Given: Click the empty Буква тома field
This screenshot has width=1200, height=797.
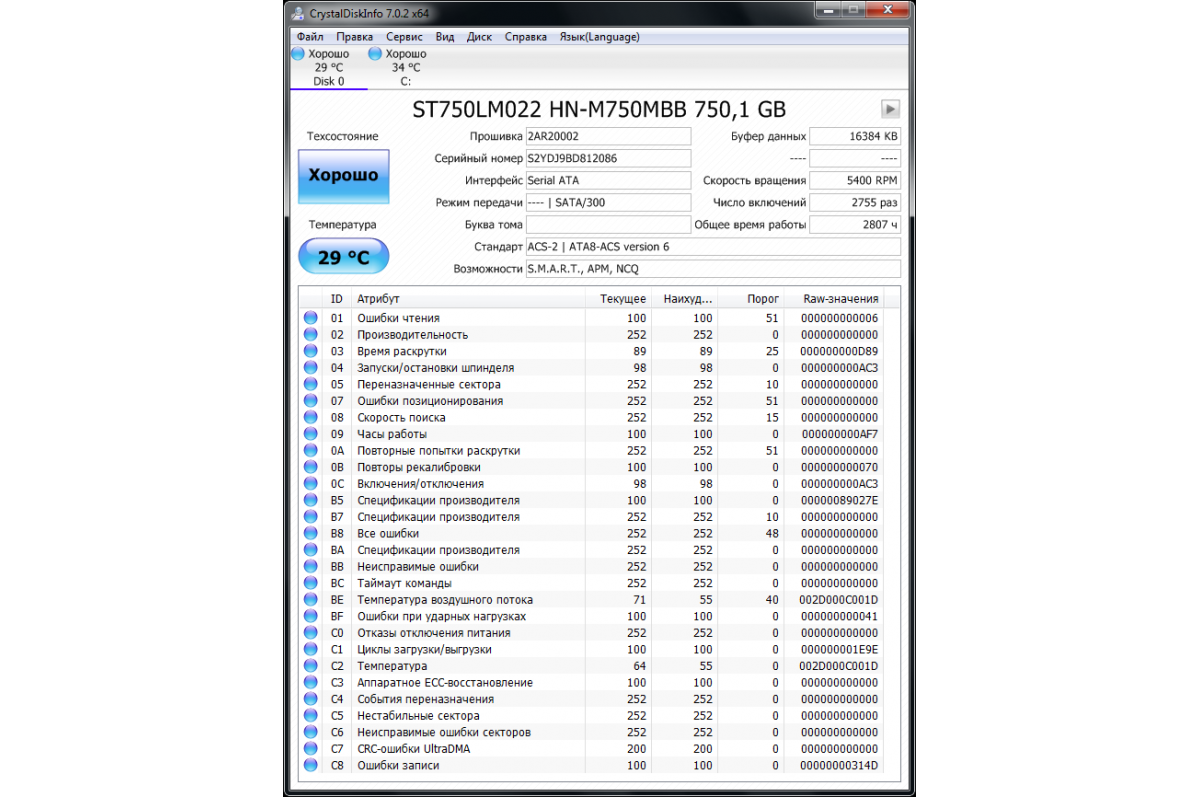Looking at the screenshot, I should click(x=608, y=224).
